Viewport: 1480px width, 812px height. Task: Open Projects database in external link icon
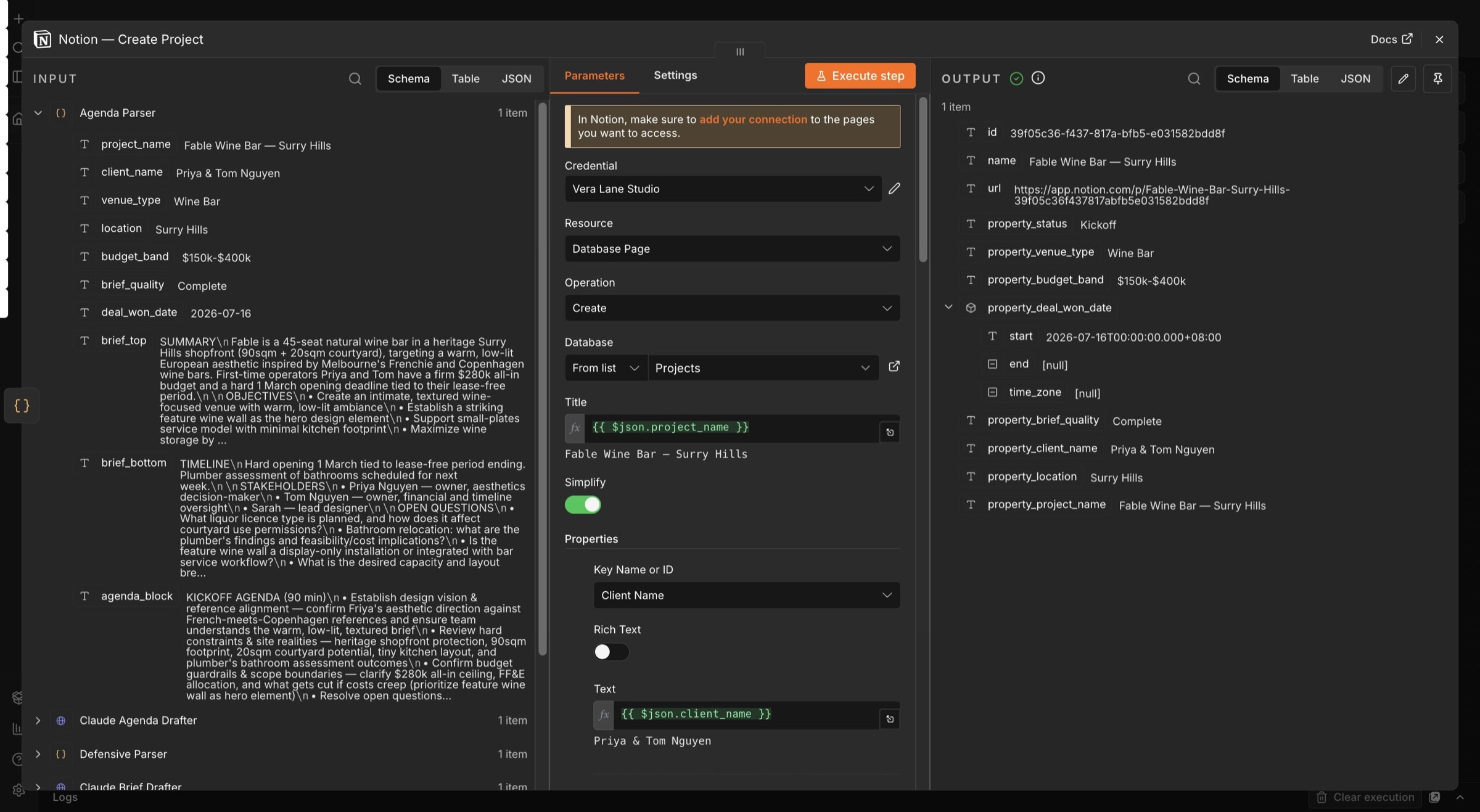(x=894, y=366)
